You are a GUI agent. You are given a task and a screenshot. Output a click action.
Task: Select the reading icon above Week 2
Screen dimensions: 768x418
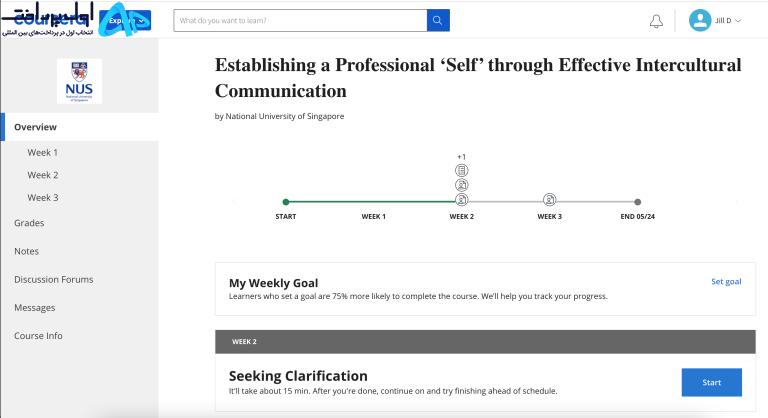pos(461,171)
